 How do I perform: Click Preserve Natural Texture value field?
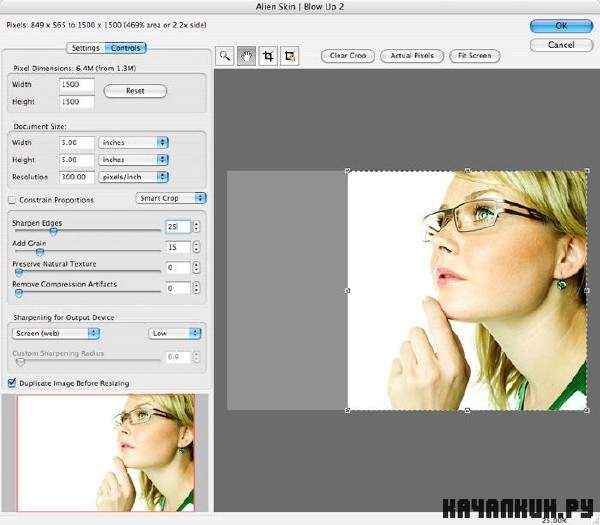coord(178,267)
